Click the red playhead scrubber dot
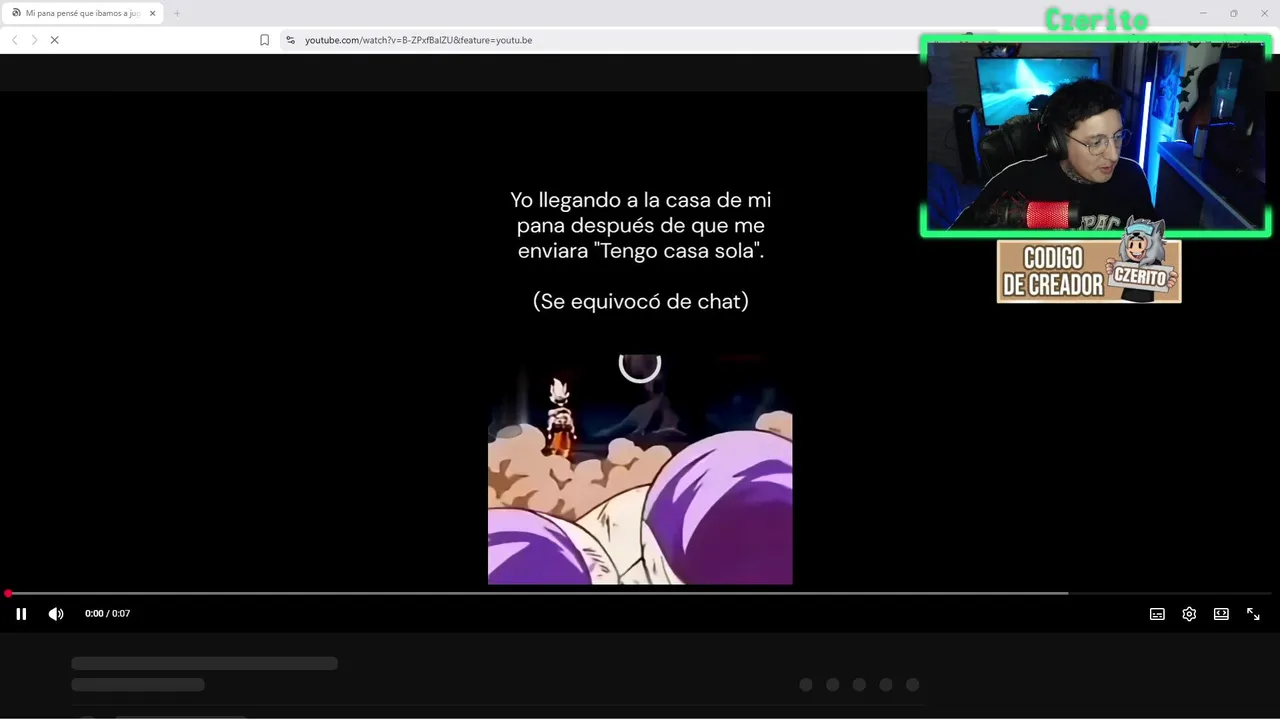The width and height of the screenshot is (1280, 720). pyautogui.click(x=8, y=593)
